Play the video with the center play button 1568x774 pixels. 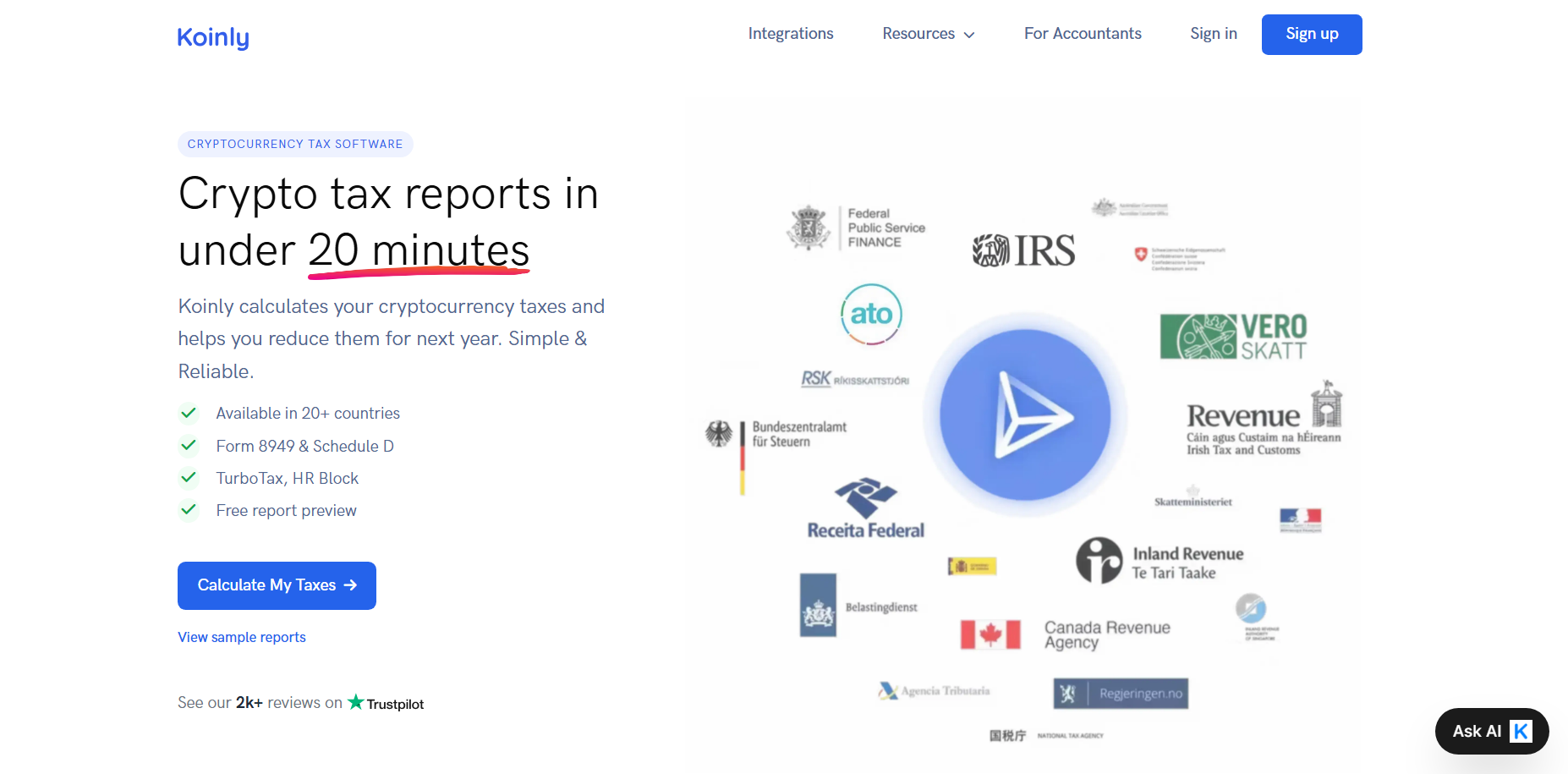[x=1025, y=414]
